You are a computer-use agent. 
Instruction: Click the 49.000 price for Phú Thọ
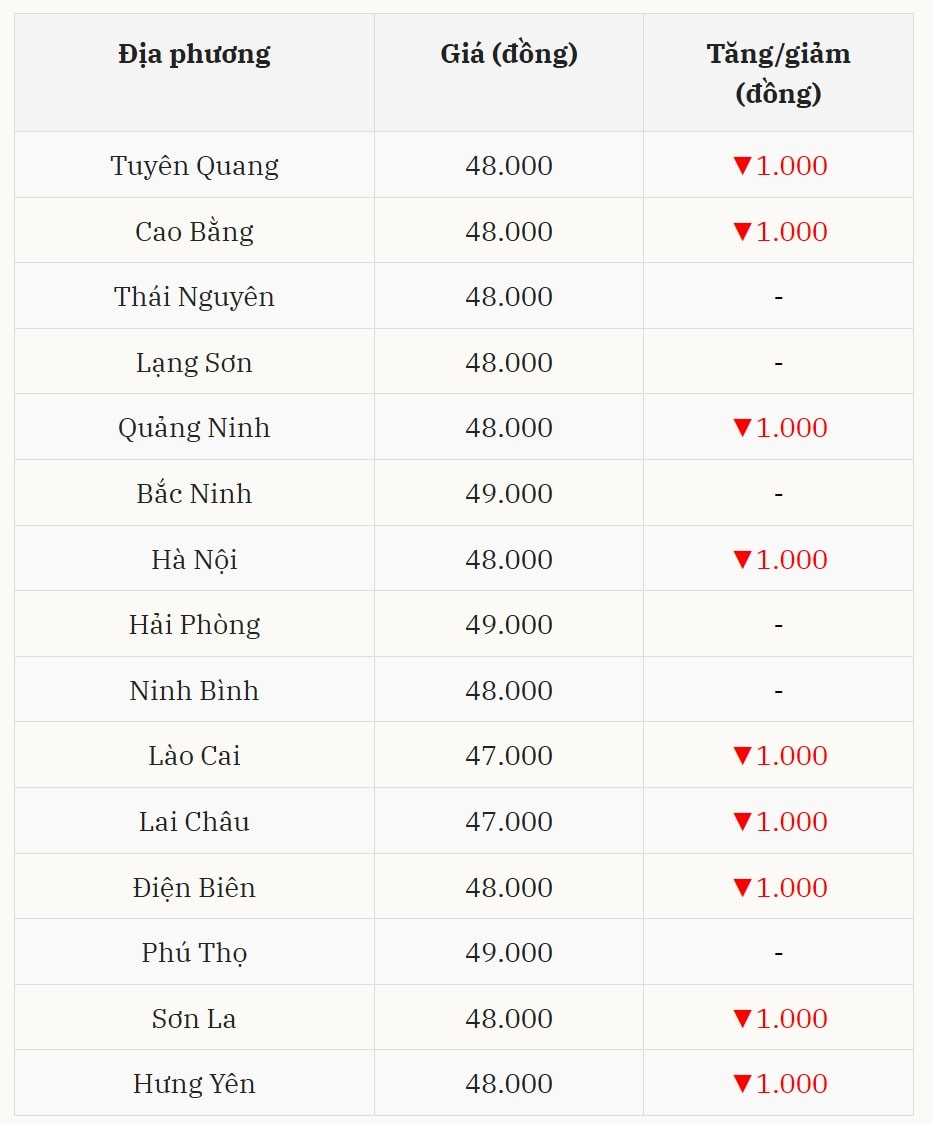pyautogui.click(x=509, y=953)
